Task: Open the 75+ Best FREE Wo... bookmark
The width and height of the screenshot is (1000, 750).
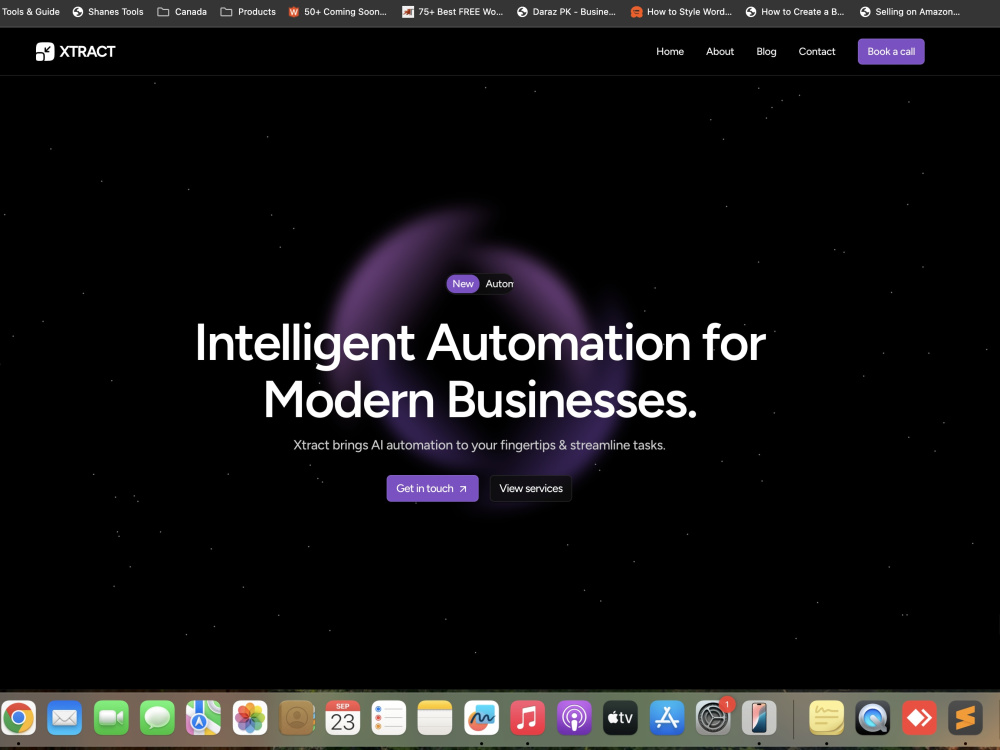Action: pos(452,11)
